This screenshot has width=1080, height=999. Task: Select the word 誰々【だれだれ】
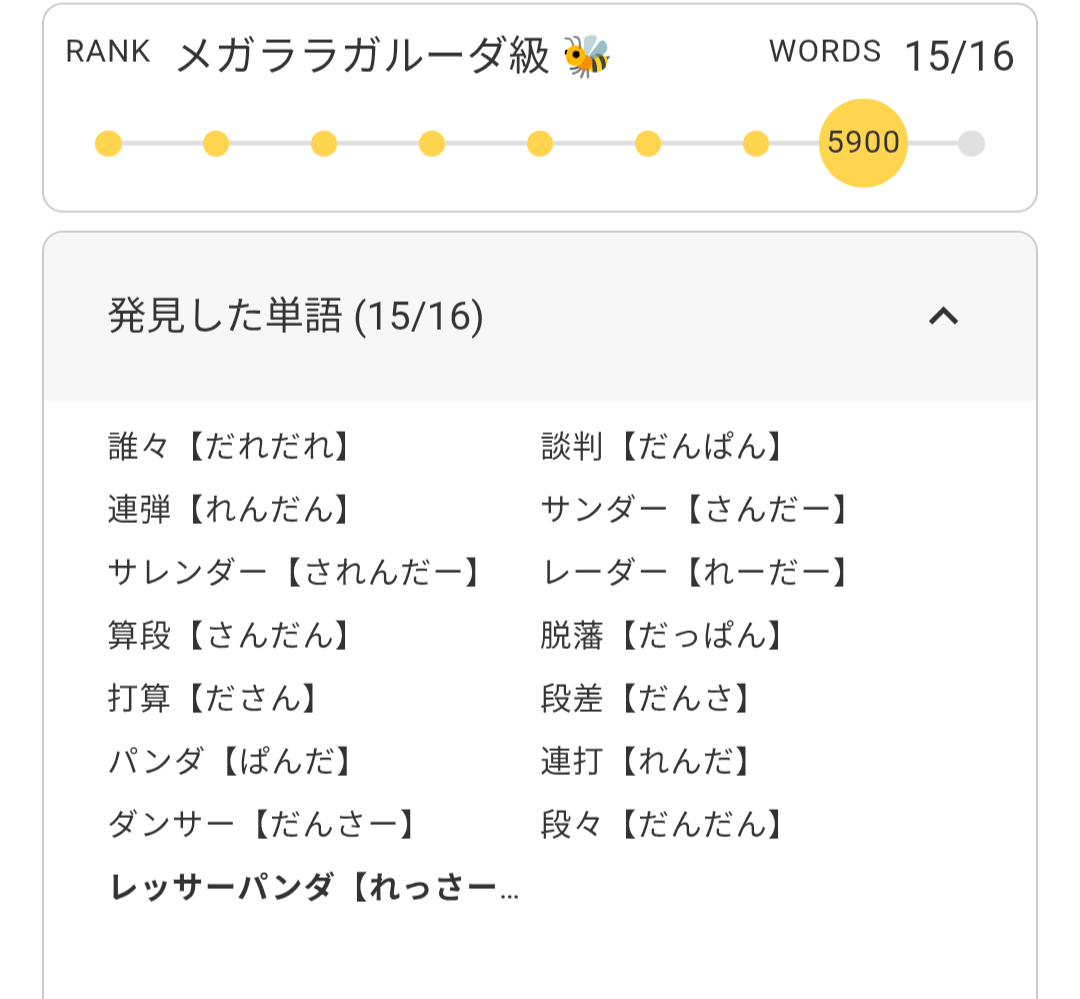click(x=231, y=446)
